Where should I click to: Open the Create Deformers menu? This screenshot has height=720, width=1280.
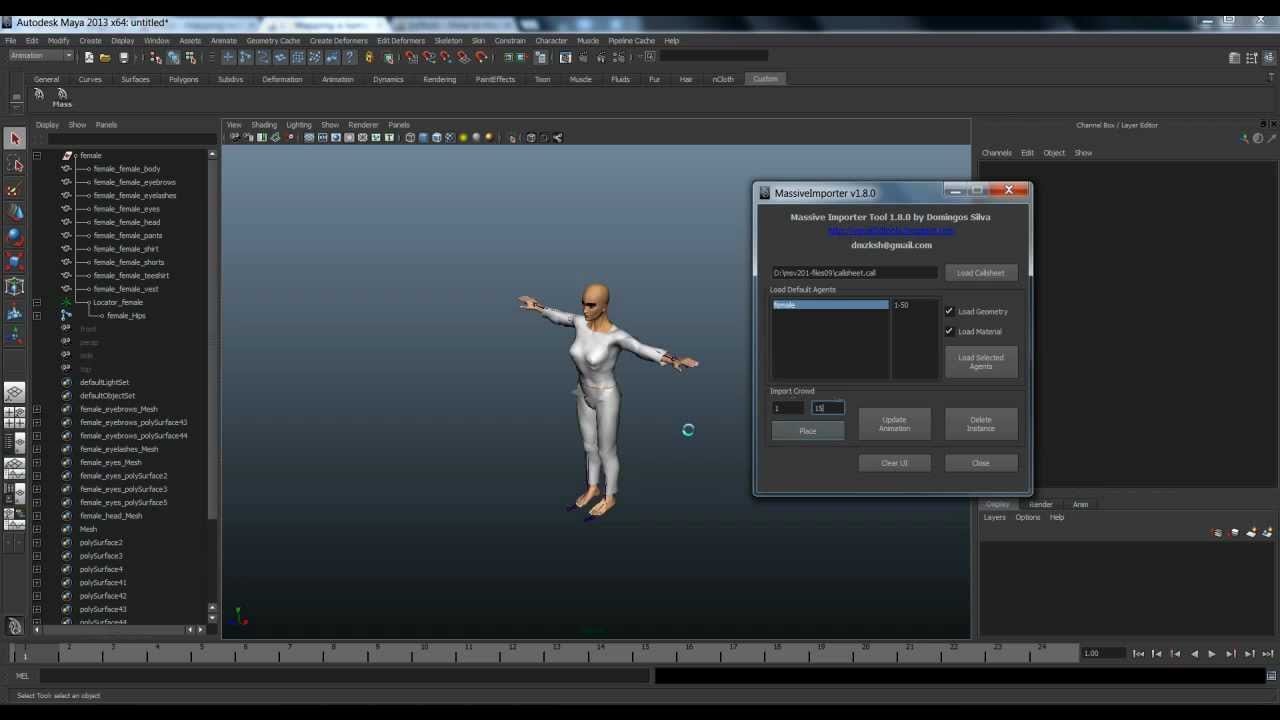click(x=338, y=41)
